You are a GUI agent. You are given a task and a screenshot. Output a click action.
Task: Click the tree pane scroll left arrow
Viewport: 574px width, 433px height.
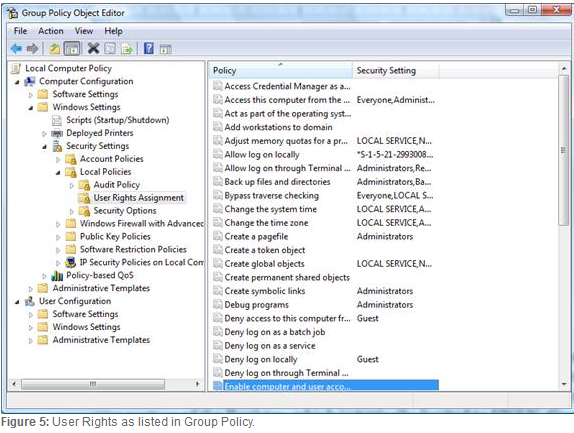coord(14,384)
